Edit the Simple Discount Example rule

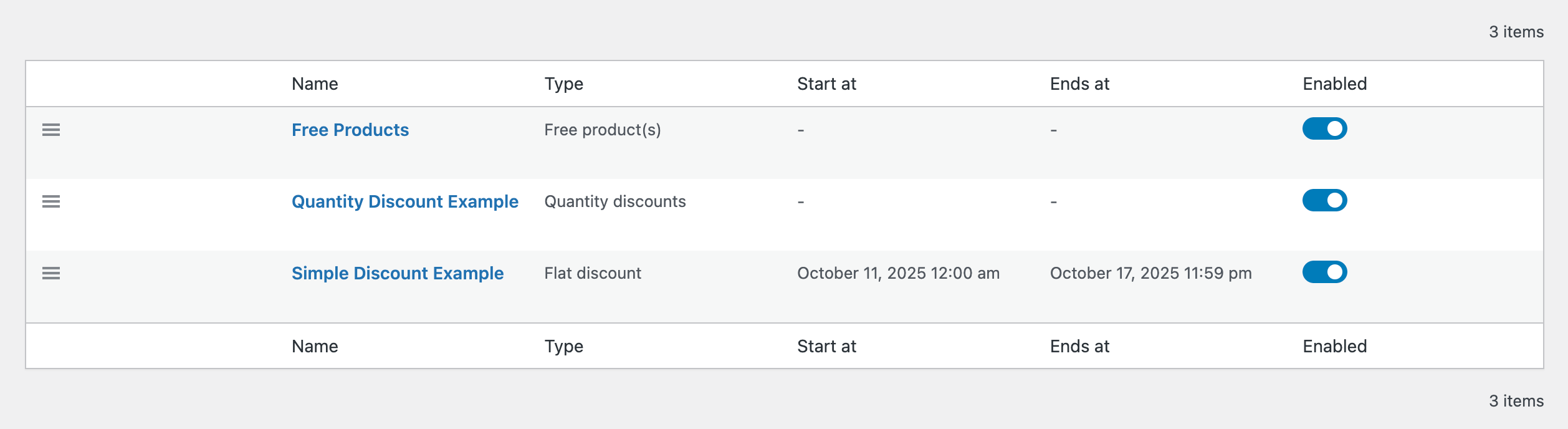[x=398, y=273]
